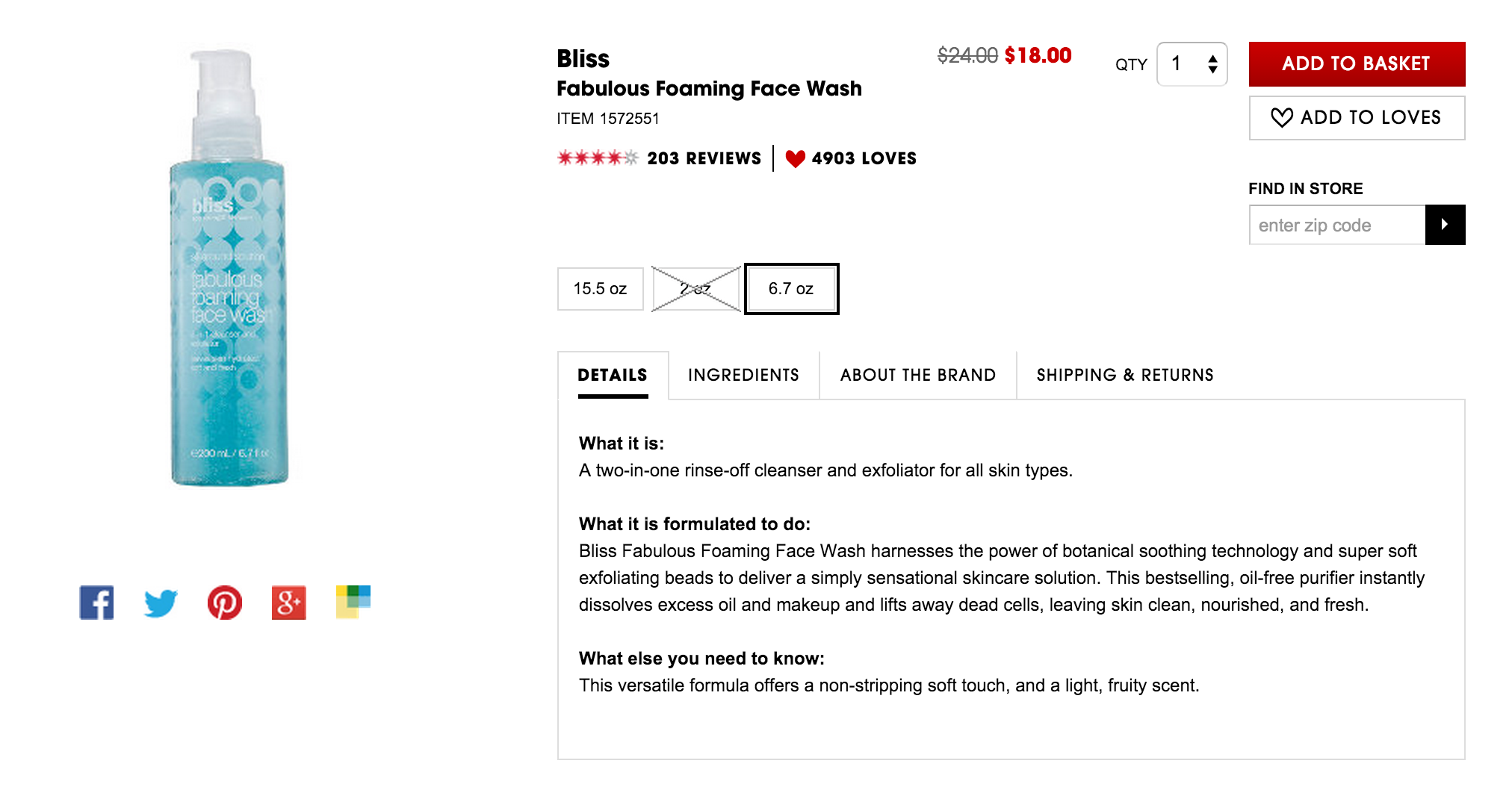Click the 203 Reviews link
Screen dimensions: 1512x787
coord(704,158)
